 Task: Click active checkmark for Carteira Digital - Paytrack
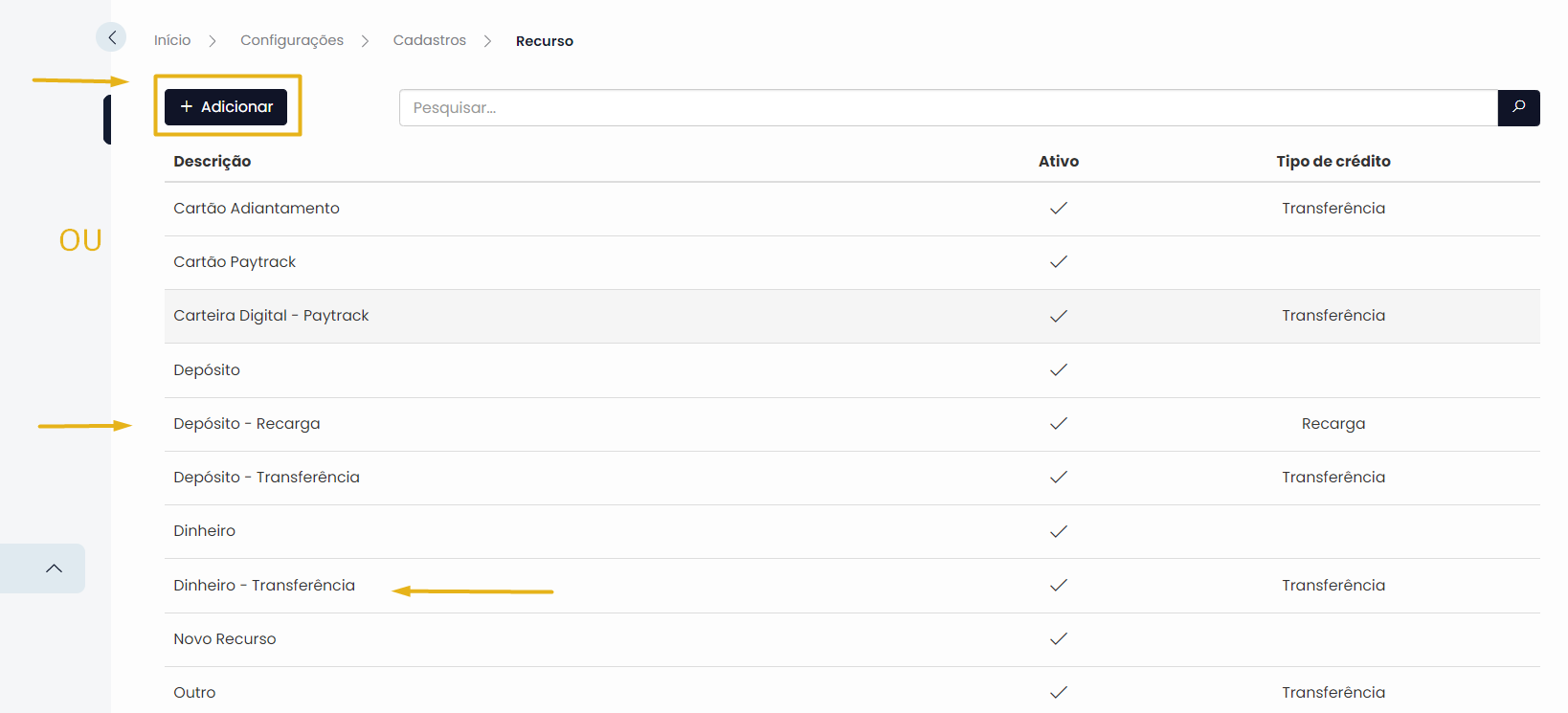point(1059,316)
